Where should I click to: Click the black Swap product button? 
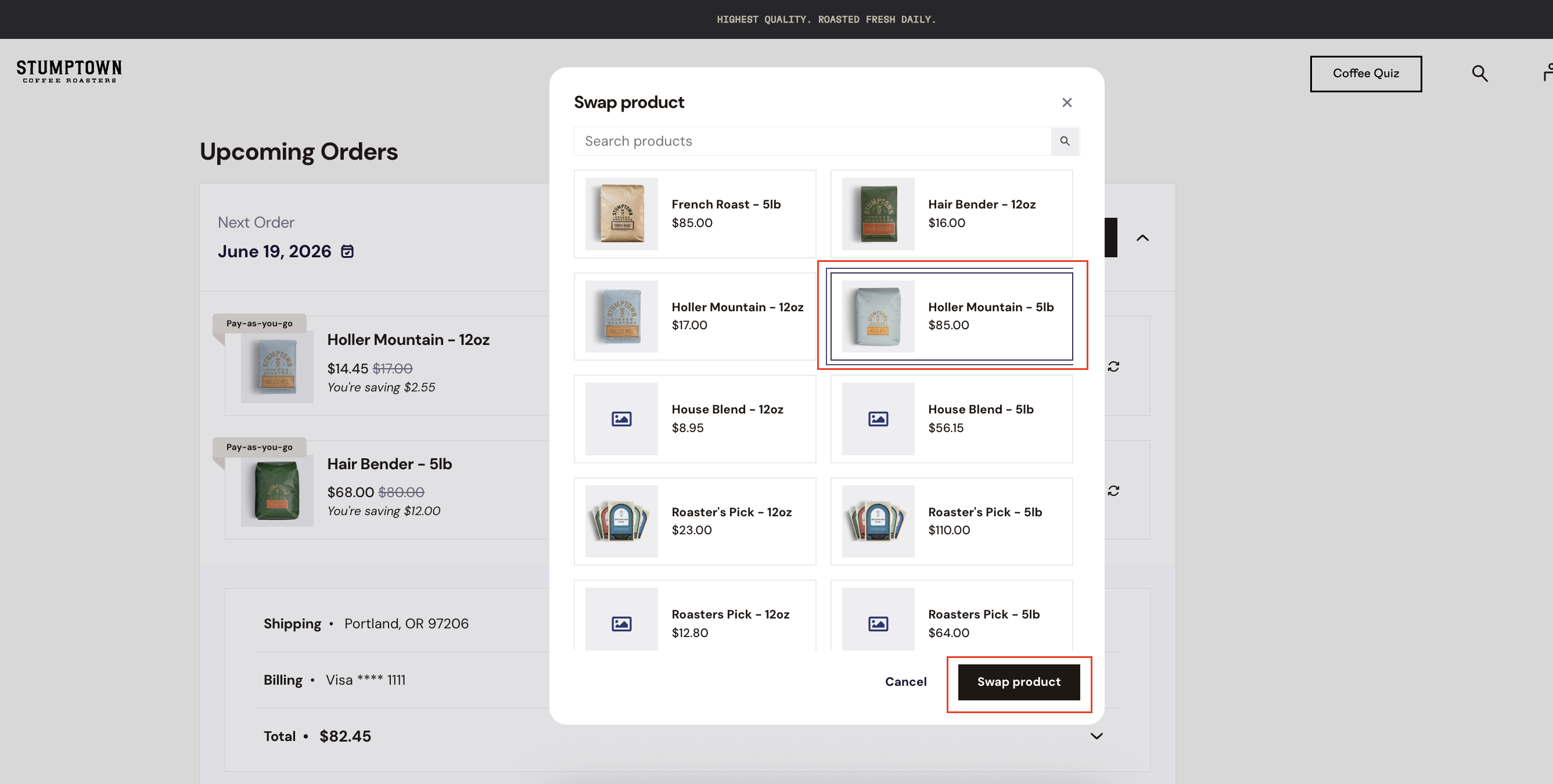(1019, 682)
